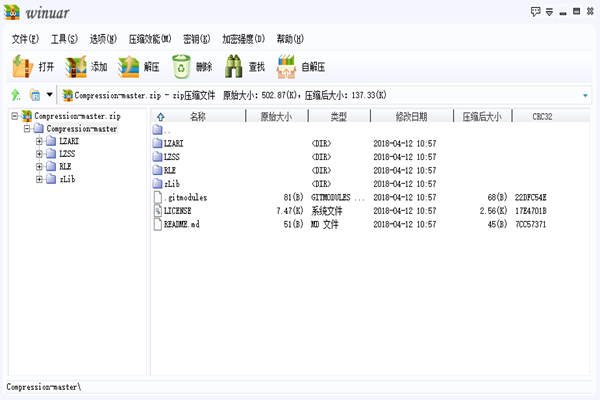Click the feedback speech bubble icon in title bar
The image size is (600, 400).
pos(535,12)
